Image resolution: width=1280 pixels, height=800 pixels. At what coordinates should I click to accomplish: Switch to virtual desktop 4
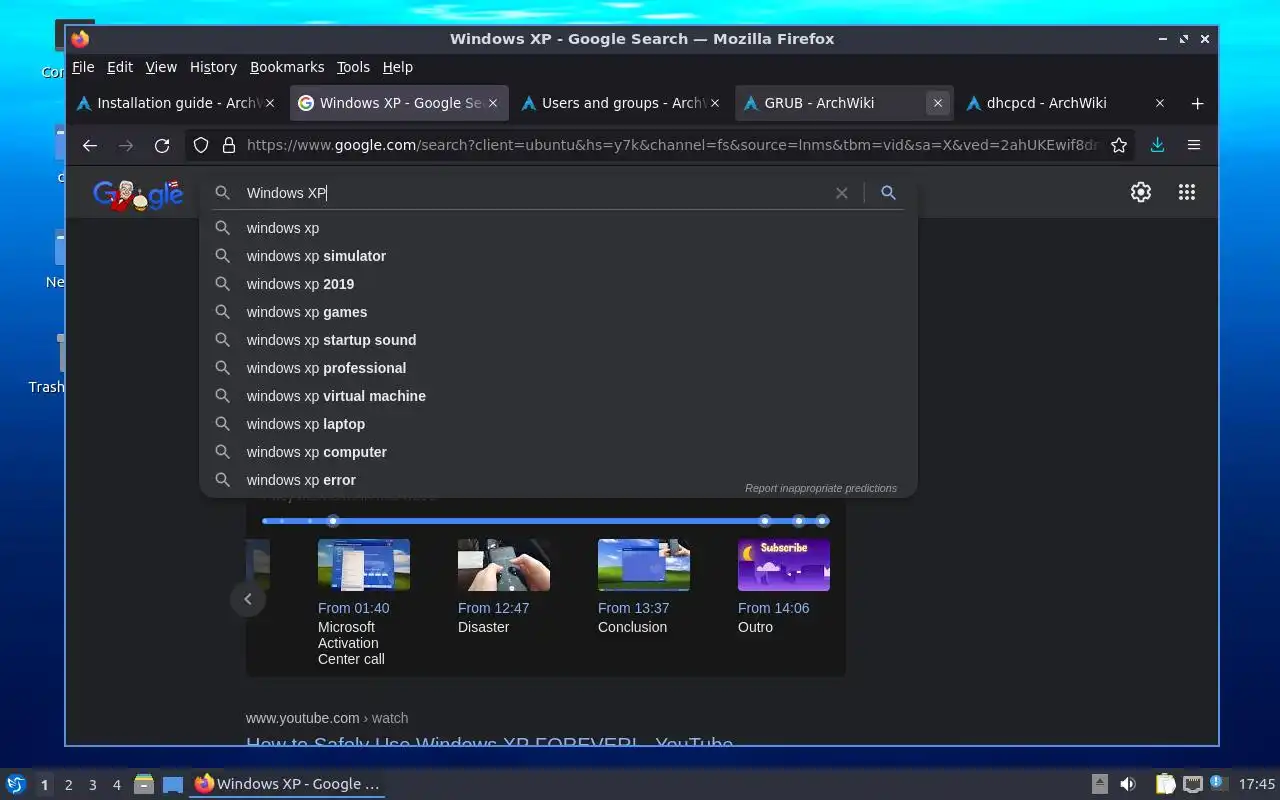[x=116, y=785]
